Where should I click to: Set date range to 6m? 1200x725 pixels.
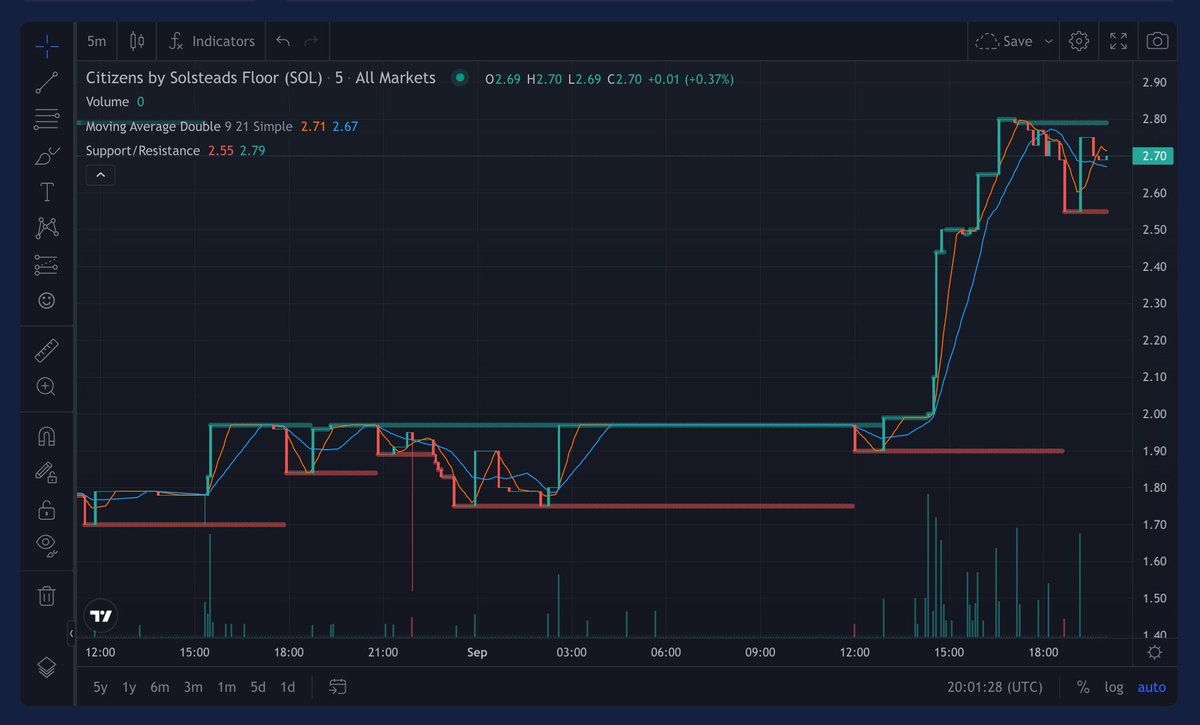pos(160,687)
